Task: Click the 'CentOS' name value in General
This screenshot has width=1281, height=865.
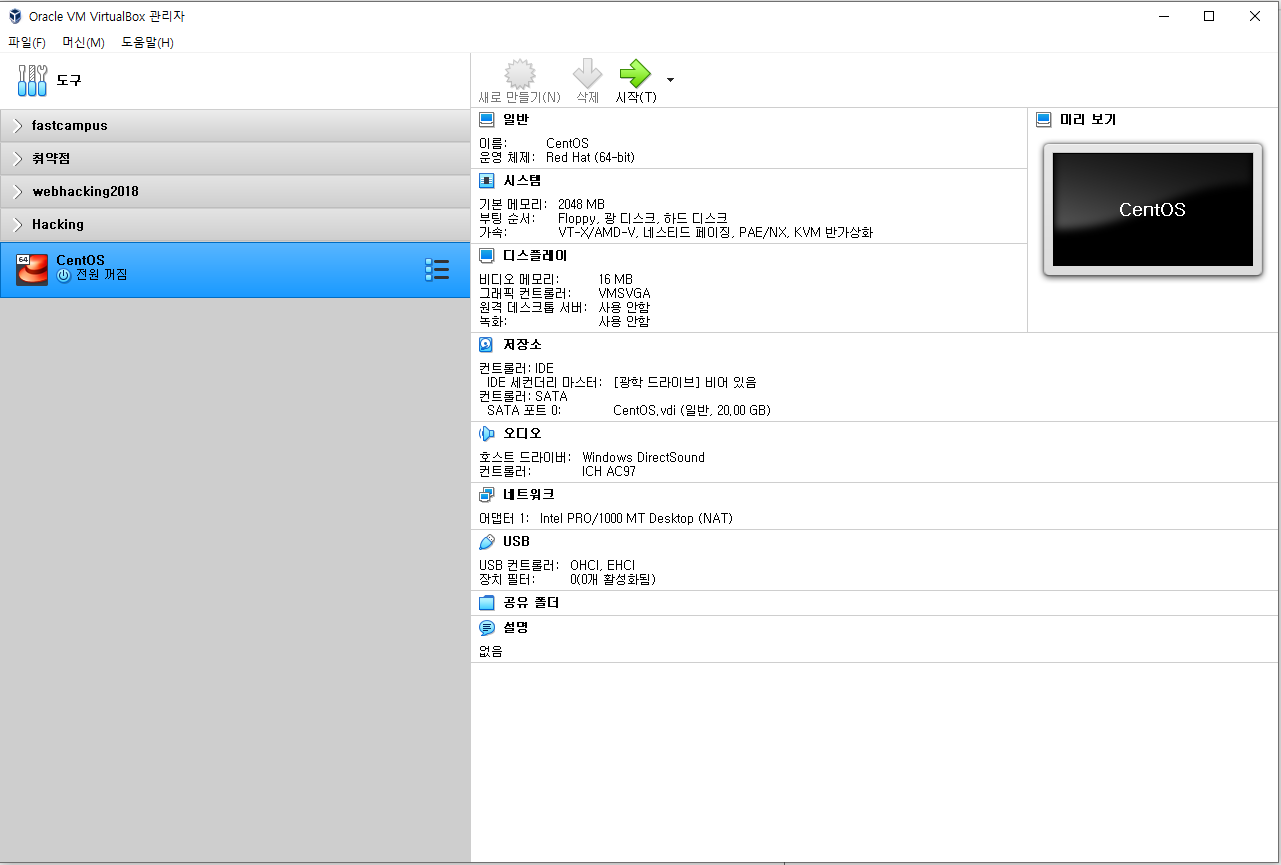Action: (567, 144)
